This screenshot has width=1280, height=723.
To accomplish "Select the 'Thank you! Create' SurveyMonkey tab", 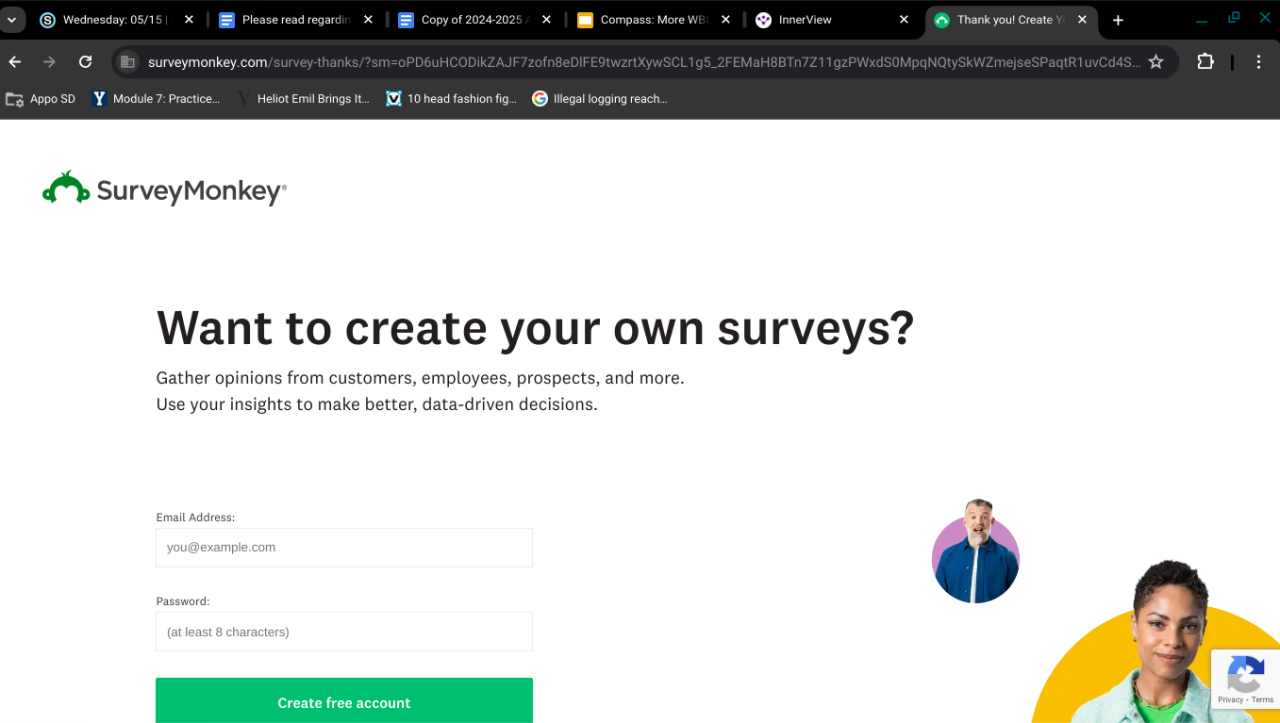I will (1011, 20).
